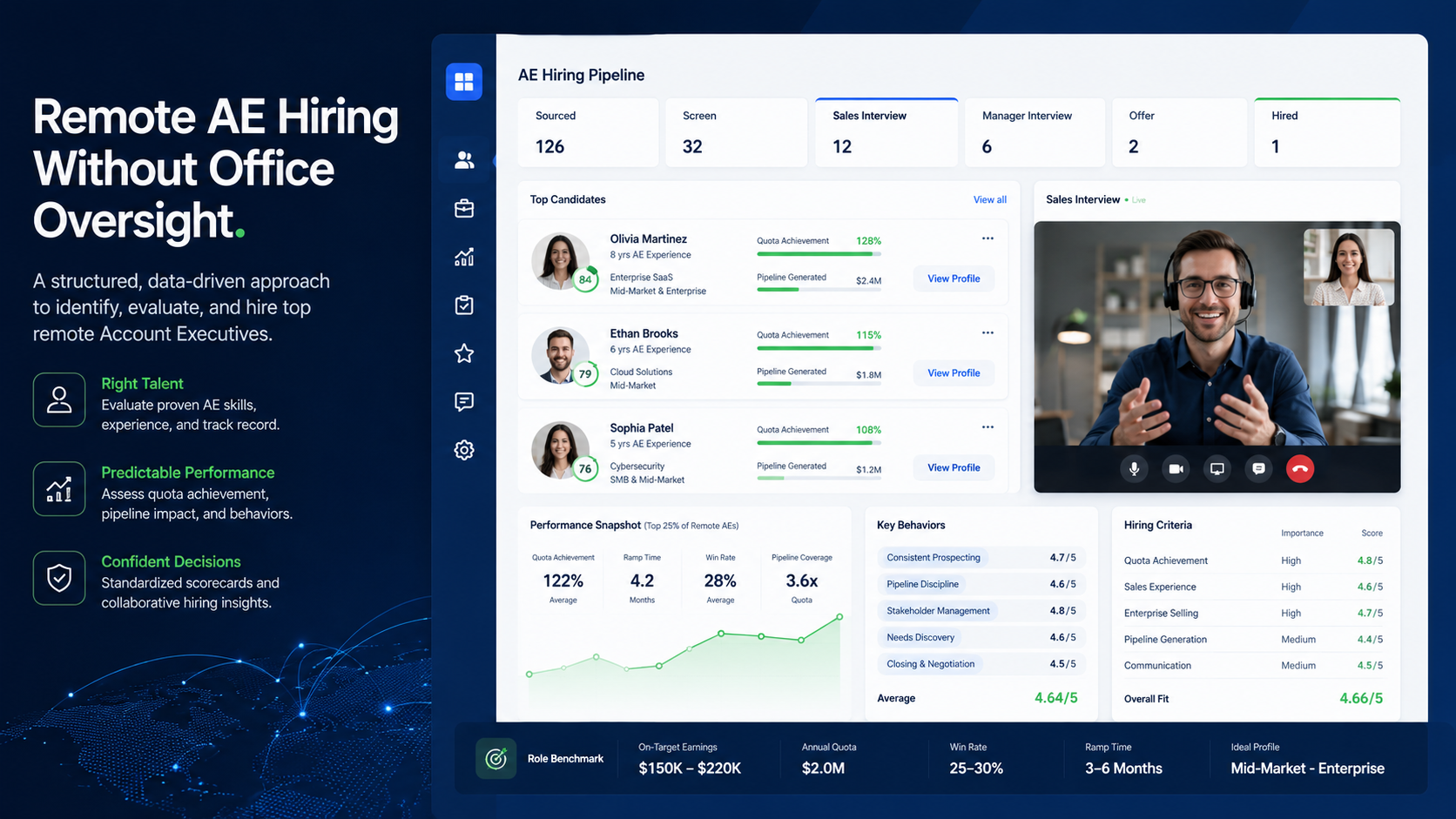Click the Quota Achievement hiring criteria row
The height and width of the screenshot is (819, 1456).
[x=1253, y=561]
